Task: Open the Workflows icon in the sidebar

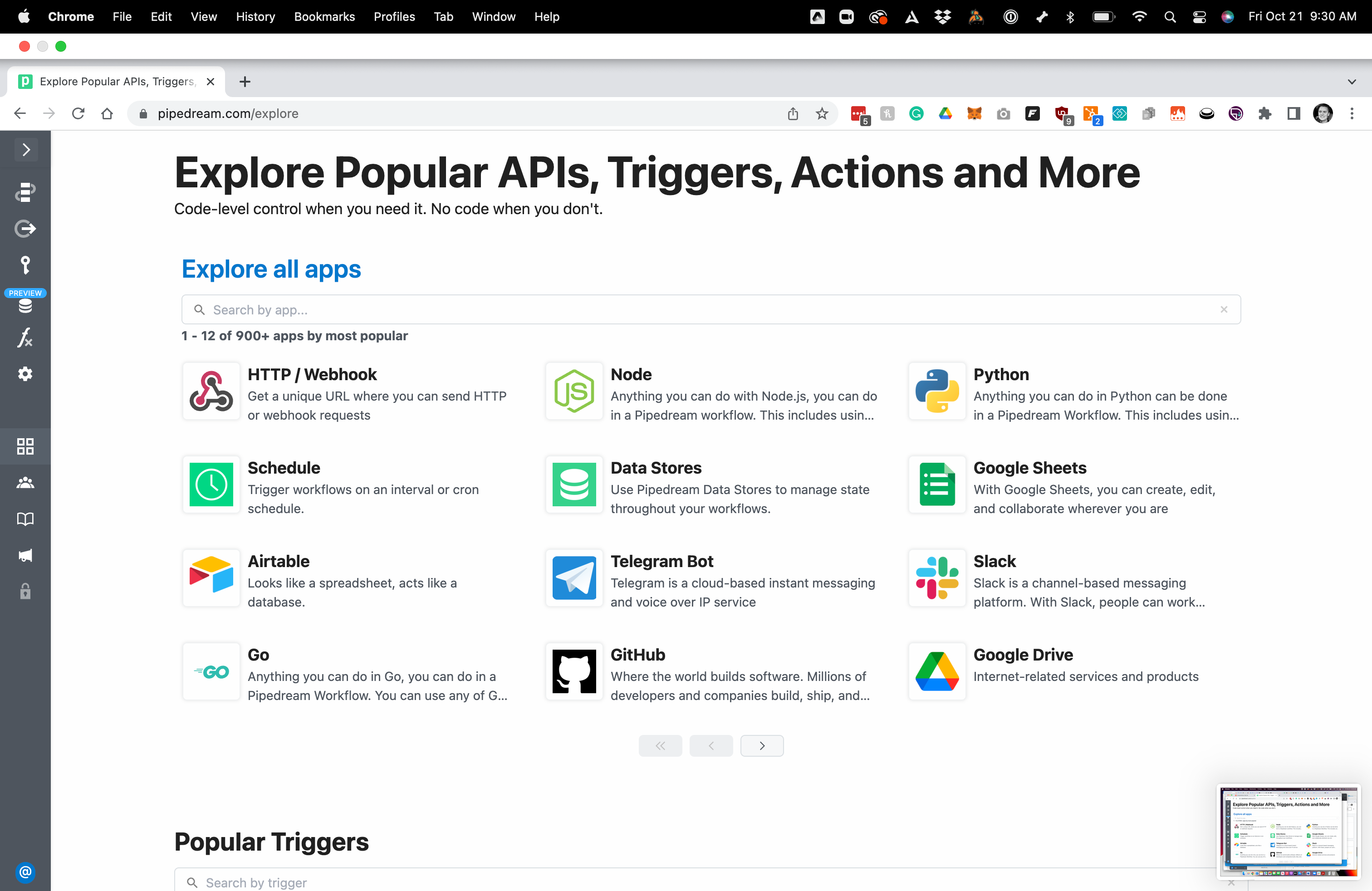Action: pos(25,192)
